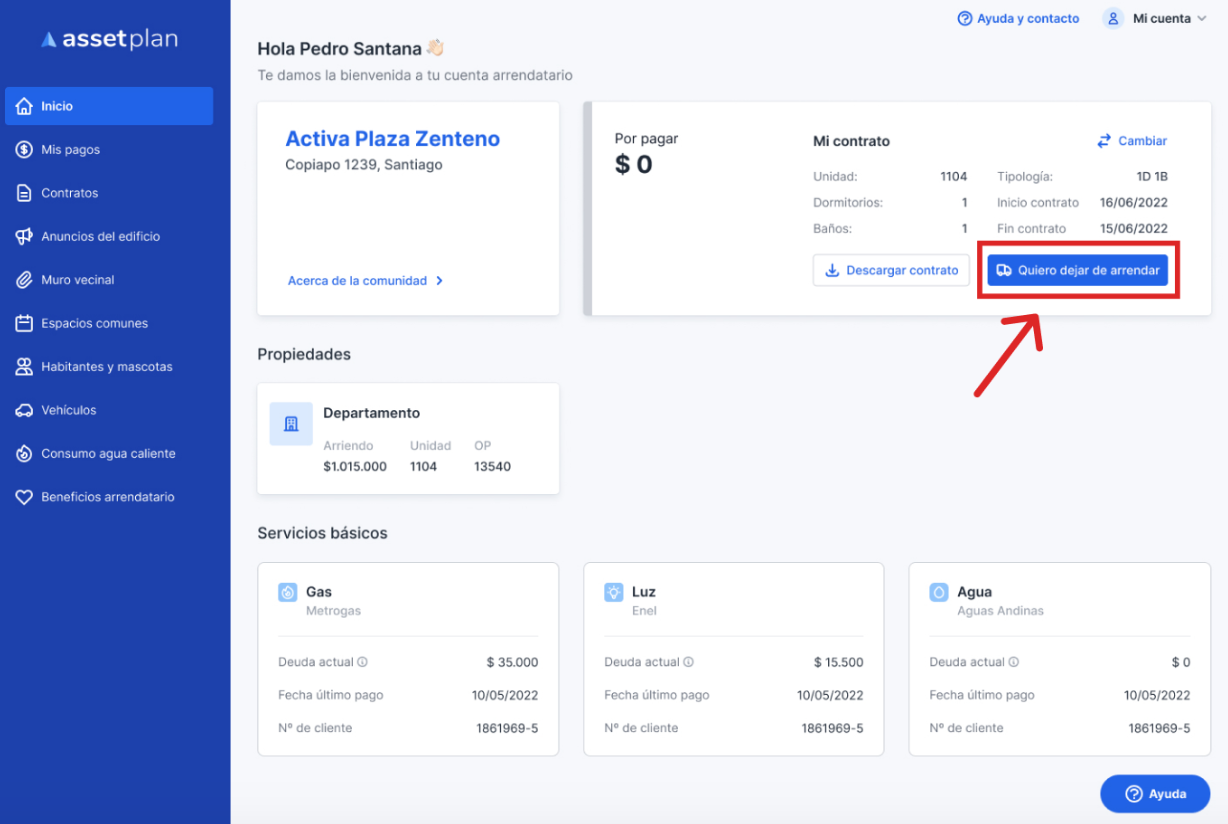
Task: Click the download icon in Descargar contrato
Action: click(x=832, y=270)
